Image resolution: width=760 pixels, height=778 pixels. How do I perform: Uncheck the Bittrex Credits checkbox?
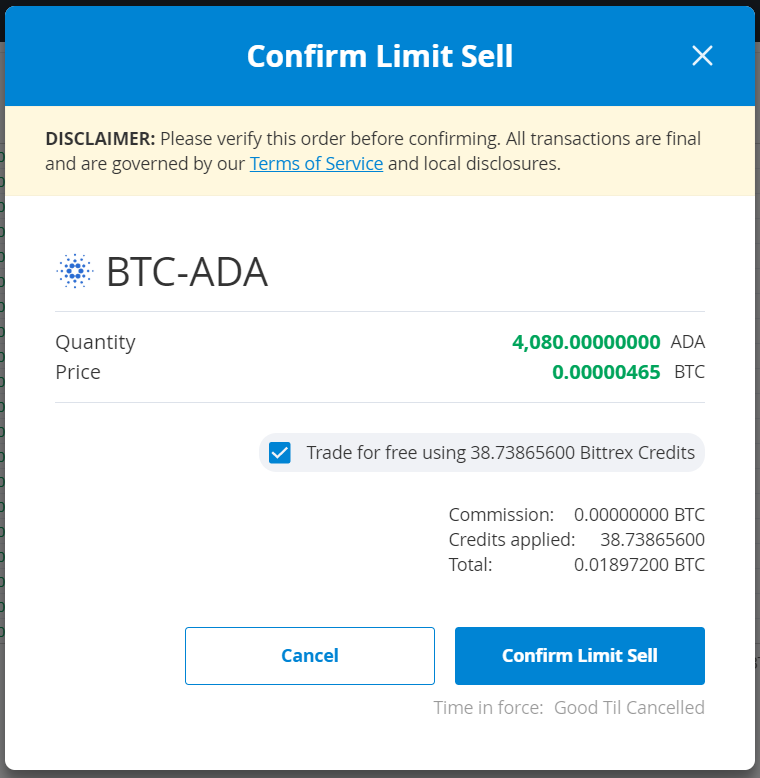[x=280, y=453]
